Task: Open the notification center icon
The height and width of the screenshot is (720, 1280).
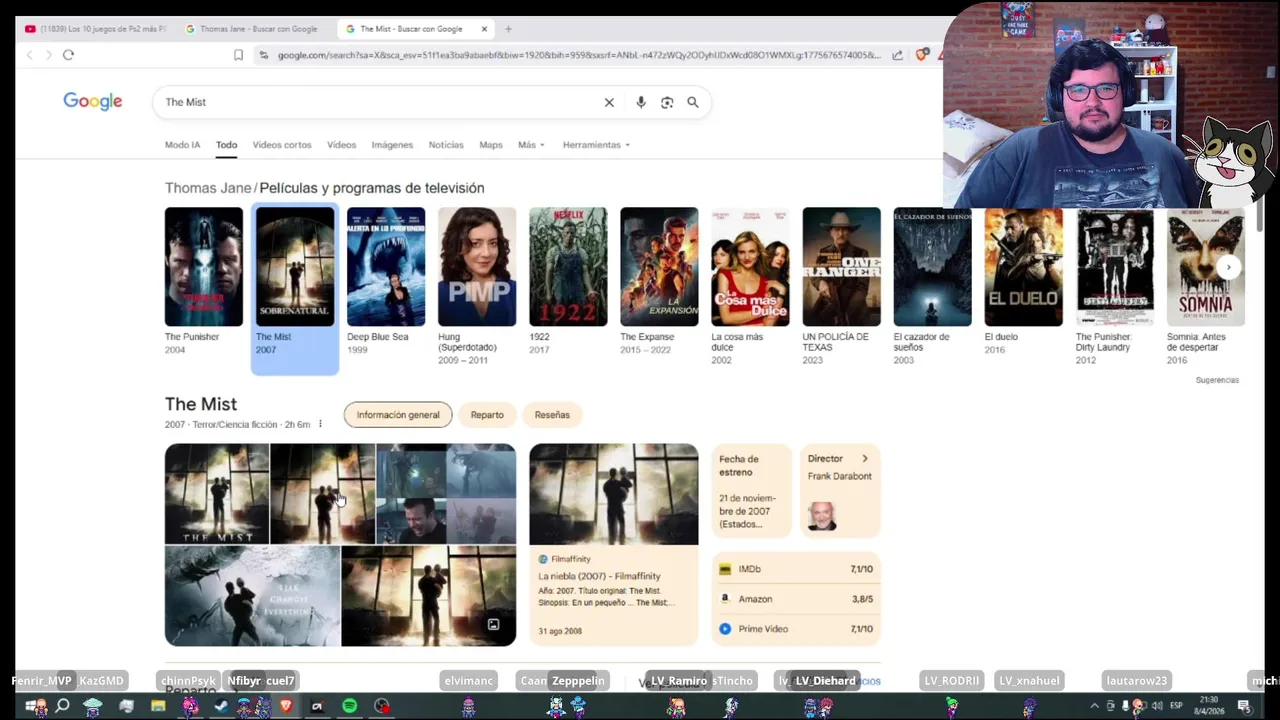Action: click(1244, 706)
